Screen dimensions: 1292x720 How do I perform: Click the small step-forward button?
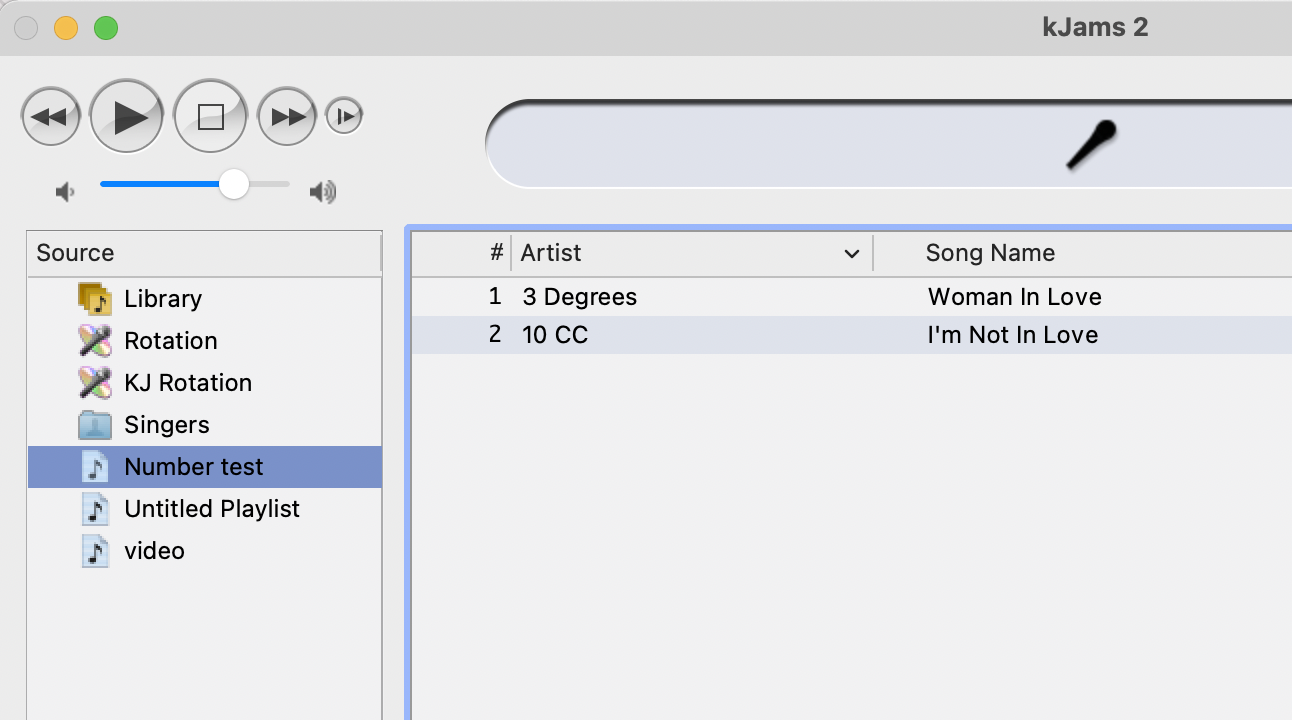click(x=344, y=116)
